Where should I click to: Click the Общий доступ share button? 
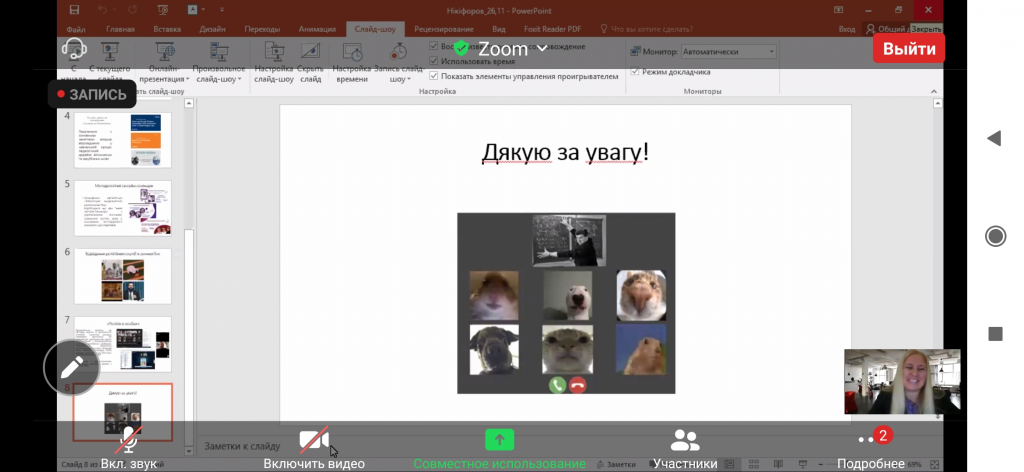point(886,29)
